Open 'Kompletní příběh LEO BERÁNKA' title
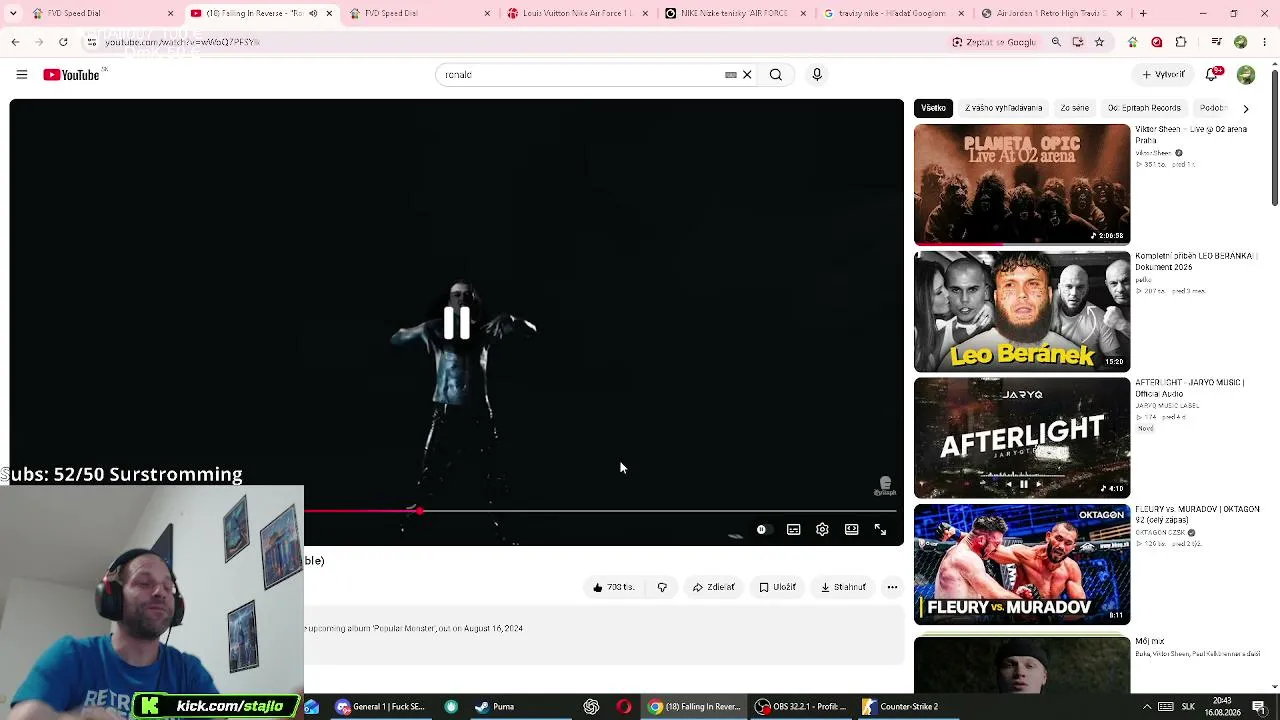The height and width of the screenshot is (720, 1280). [x=1194, y=262]
